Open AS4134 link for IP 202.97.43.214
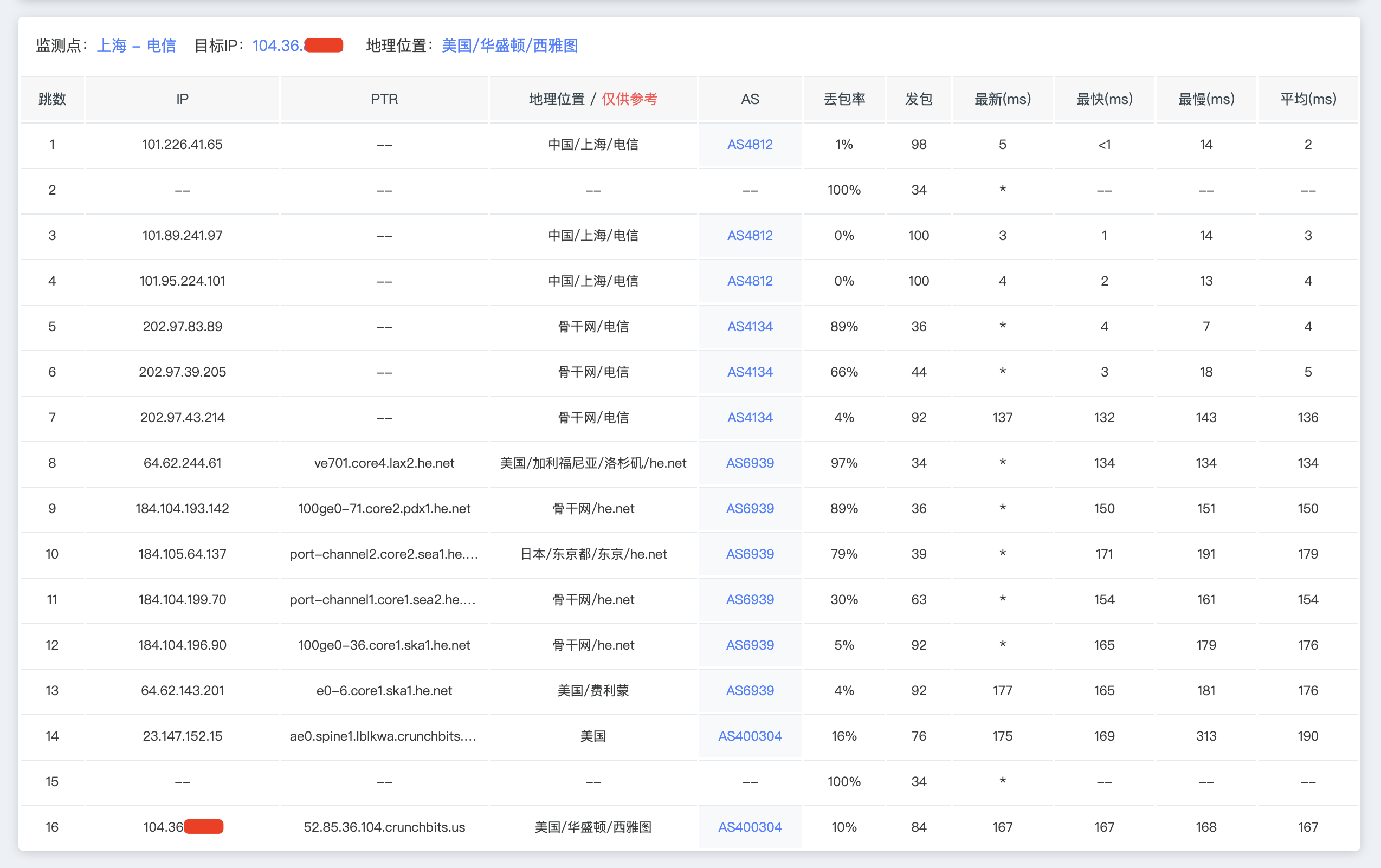 tap(750, 417)
